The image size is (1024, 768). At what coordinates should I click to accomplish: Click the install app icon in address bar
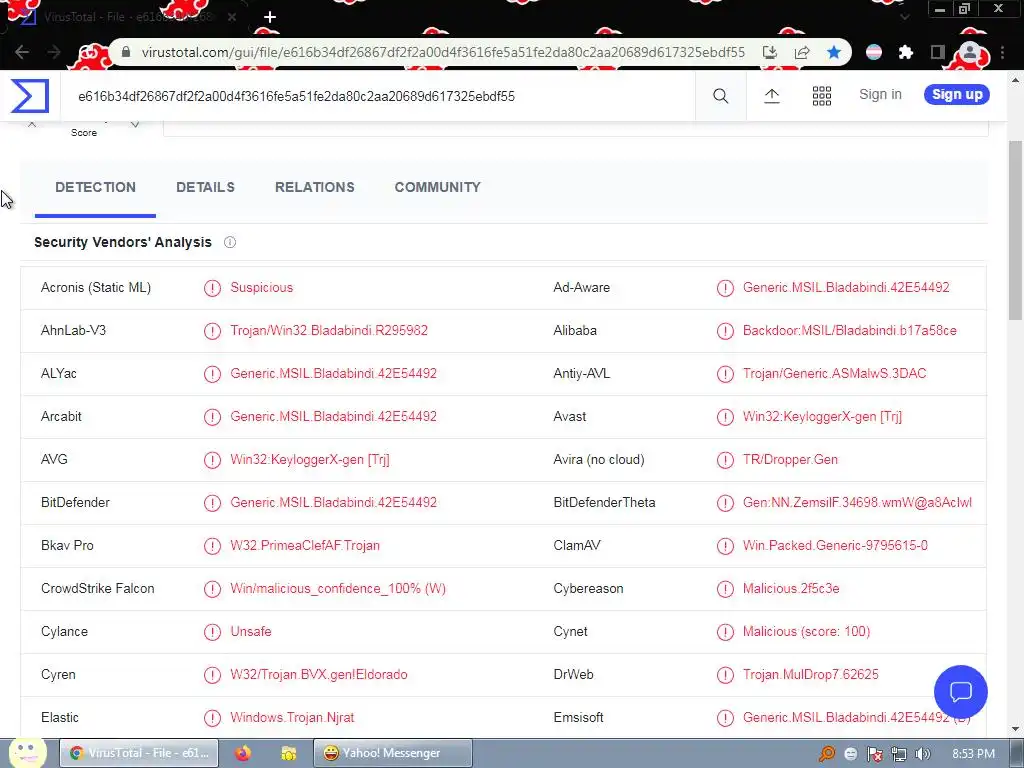770,52
